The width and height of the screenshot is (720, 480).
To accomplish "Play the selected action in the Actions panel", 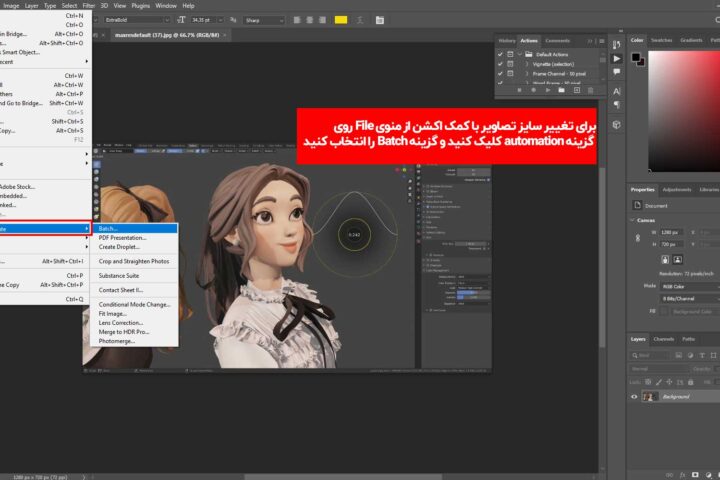I will click(x=548, y=90).
